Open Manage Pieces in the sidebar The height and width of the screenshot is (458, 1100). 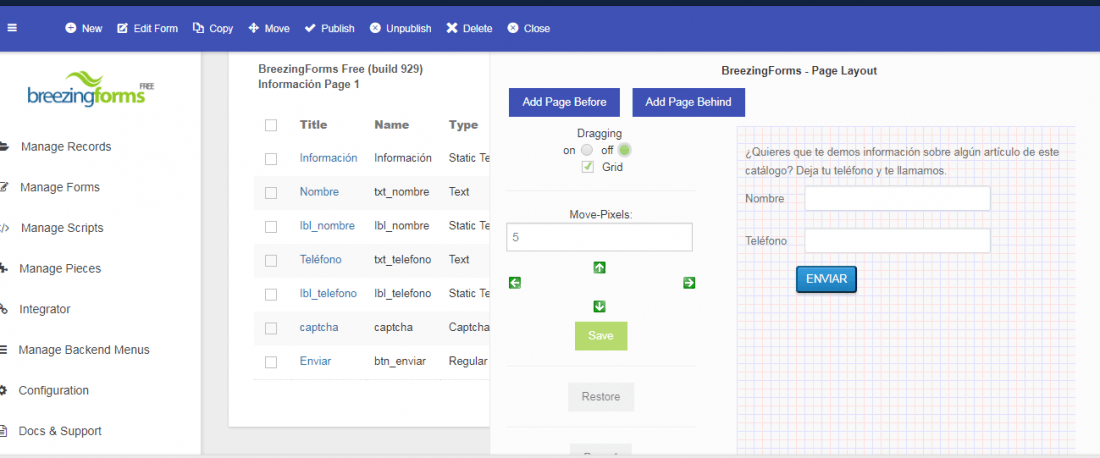[60, 269]
